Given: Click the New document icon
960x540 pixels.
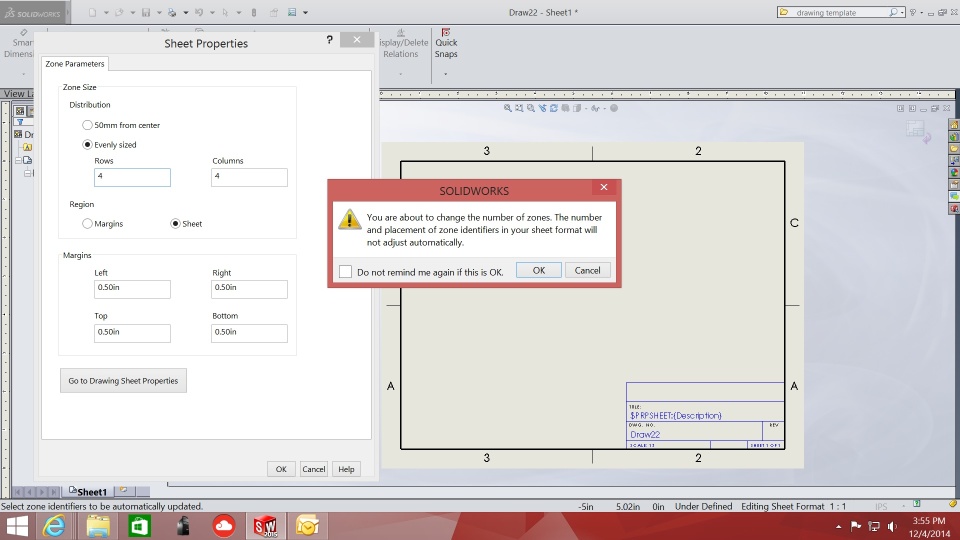Looking at the screenshot, I should [92, 12].
